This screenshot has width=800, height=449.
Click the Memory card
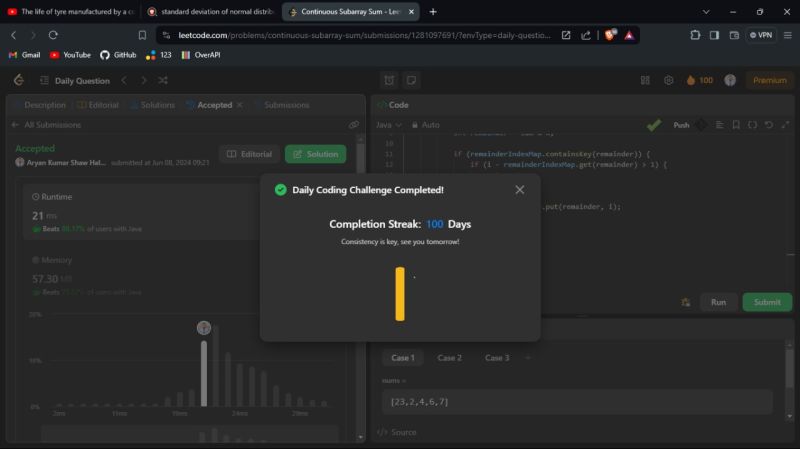pyautogui.click(x=143, y=276)
